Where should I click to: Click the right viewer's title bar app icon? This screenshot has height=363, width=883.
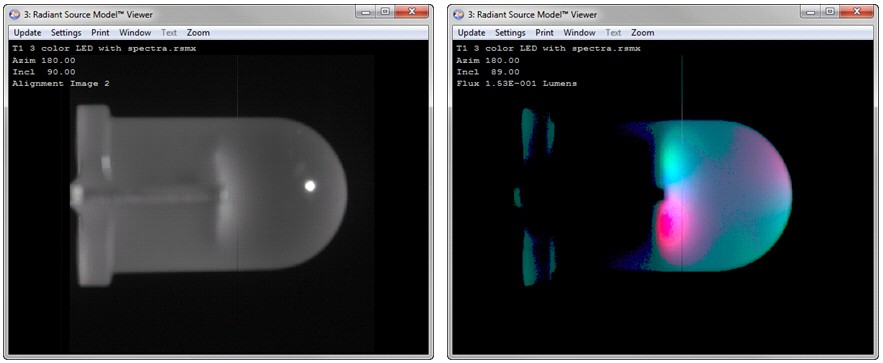[x=459, y=14]
